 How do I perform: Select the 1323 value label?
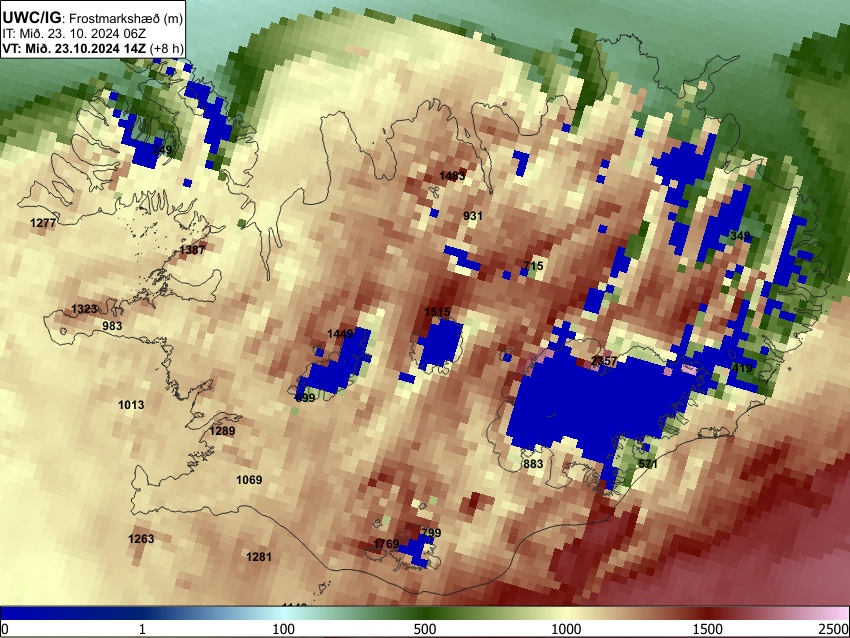pos(84,309)
